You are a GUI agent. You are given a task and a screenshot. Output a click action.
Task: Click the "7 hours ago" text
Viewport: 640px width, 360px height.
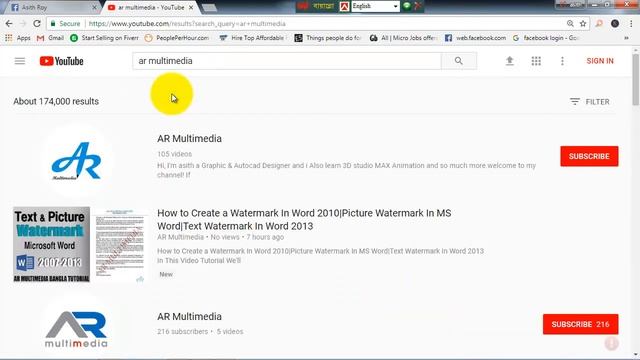click(x=265, y=237)
